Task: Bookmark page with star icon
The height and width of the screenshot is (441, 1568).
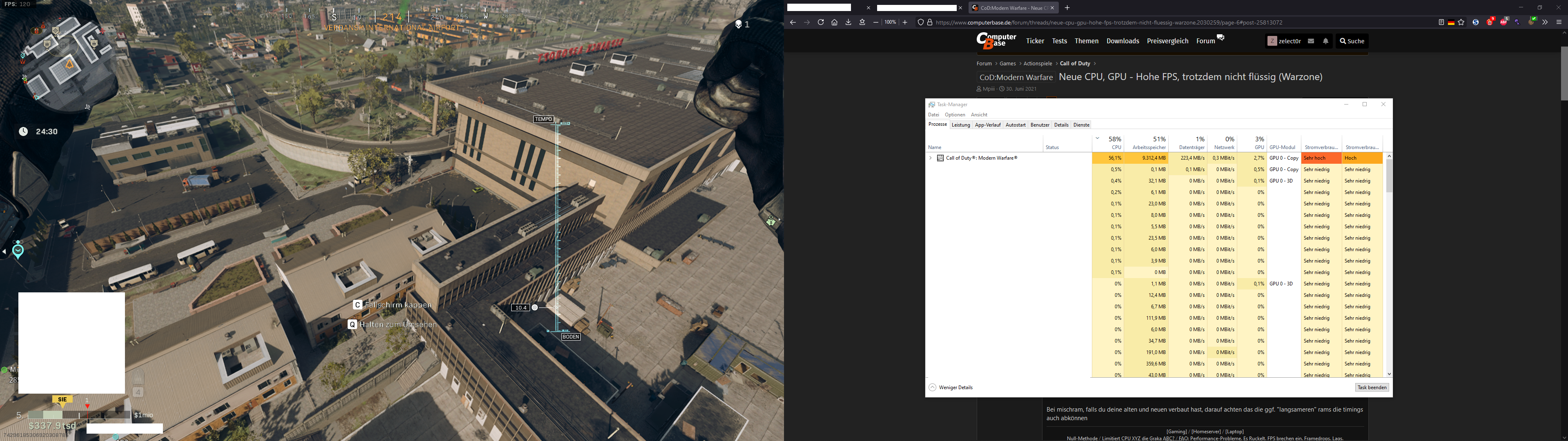Action: 1461,22
